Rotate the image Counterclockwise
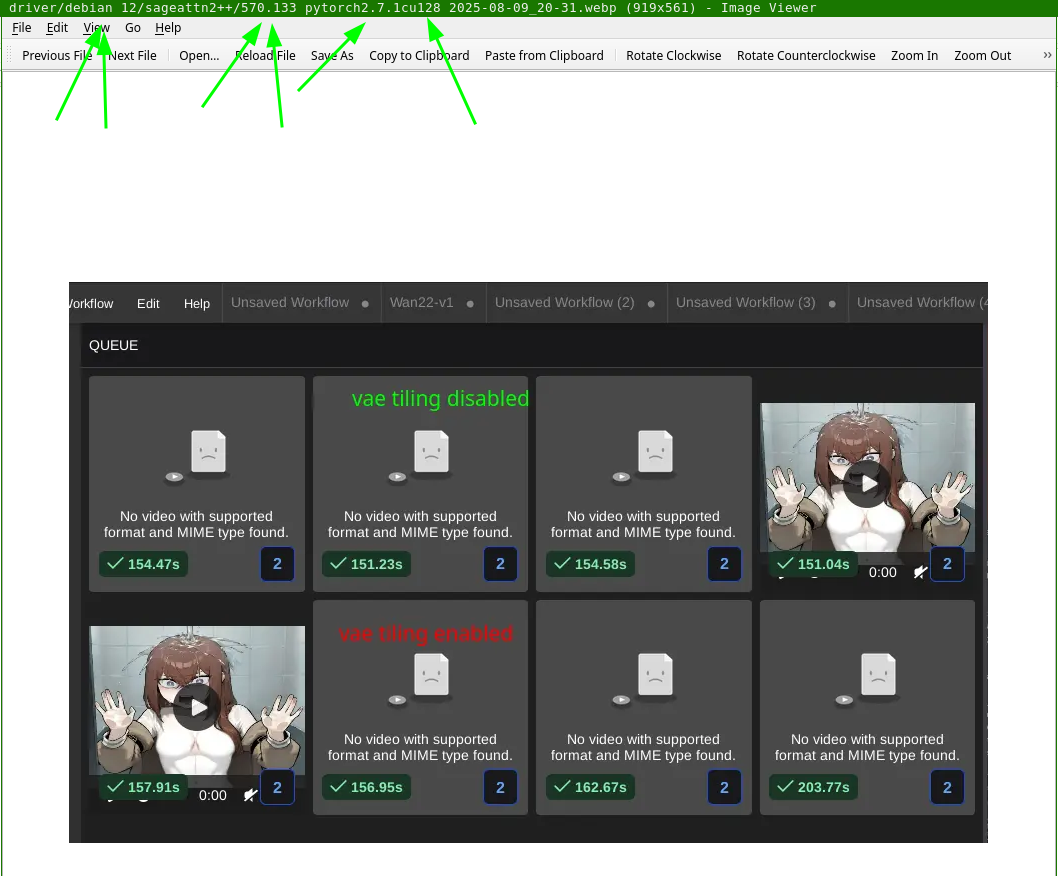Screen dimensions: 1058x876 pos(806,55)
